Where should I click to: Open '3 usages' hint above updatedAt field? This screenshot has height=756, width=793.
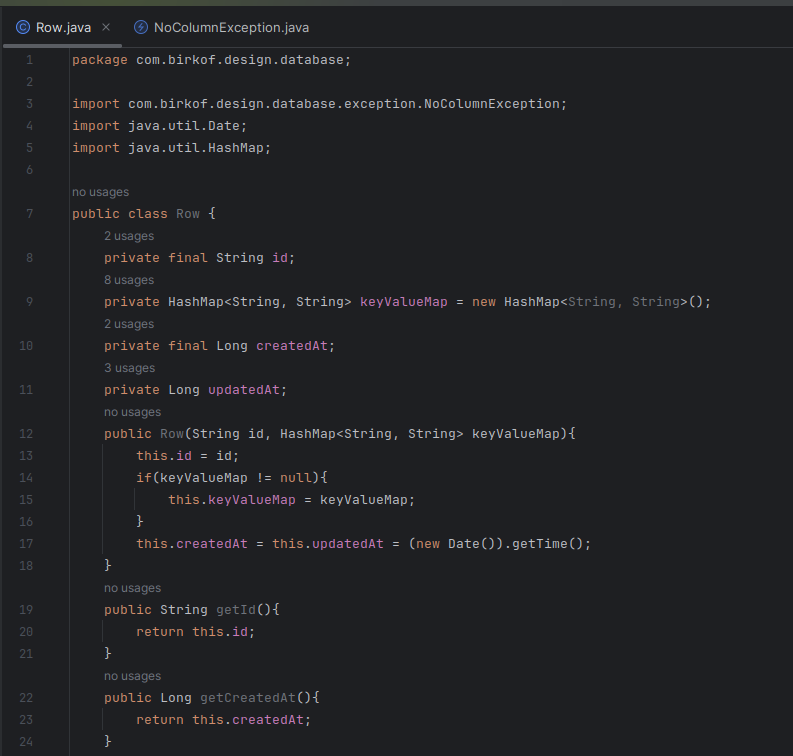pos(129,368)
